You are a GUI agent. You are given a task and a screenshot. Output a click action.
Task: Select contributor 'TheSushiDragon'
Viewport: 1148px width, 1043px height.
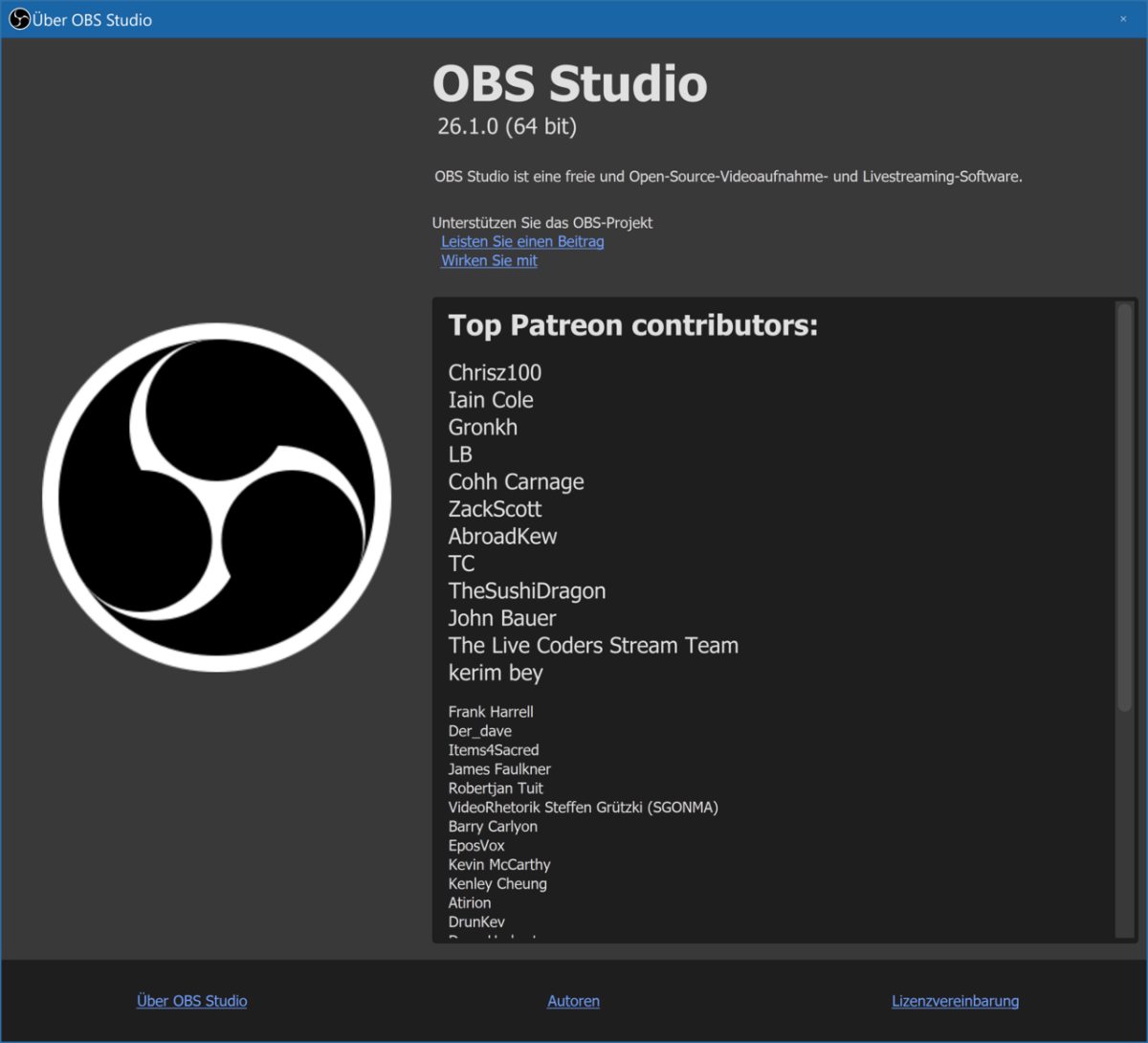pos(527,591)
